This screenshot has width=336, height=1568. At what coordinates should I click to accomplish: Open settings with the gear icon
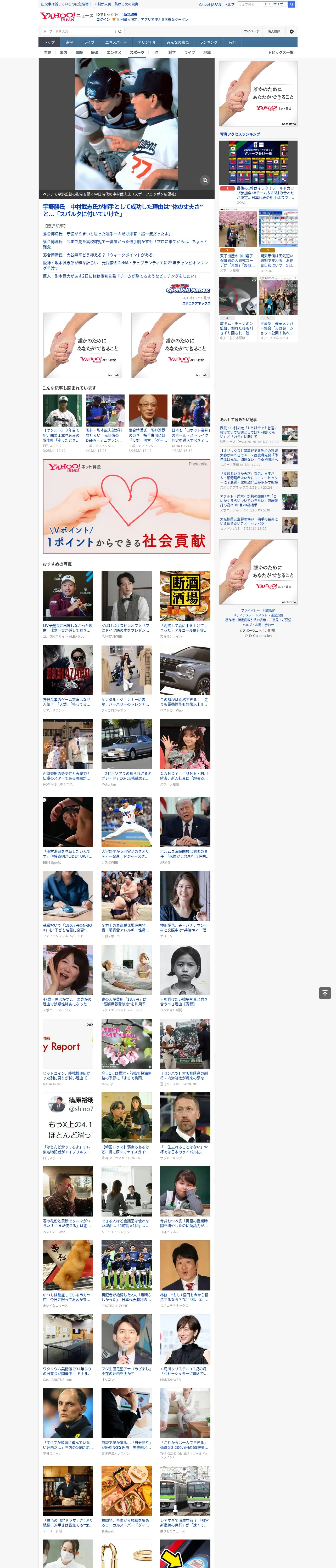pyautogui.click(x=292, y=32)
